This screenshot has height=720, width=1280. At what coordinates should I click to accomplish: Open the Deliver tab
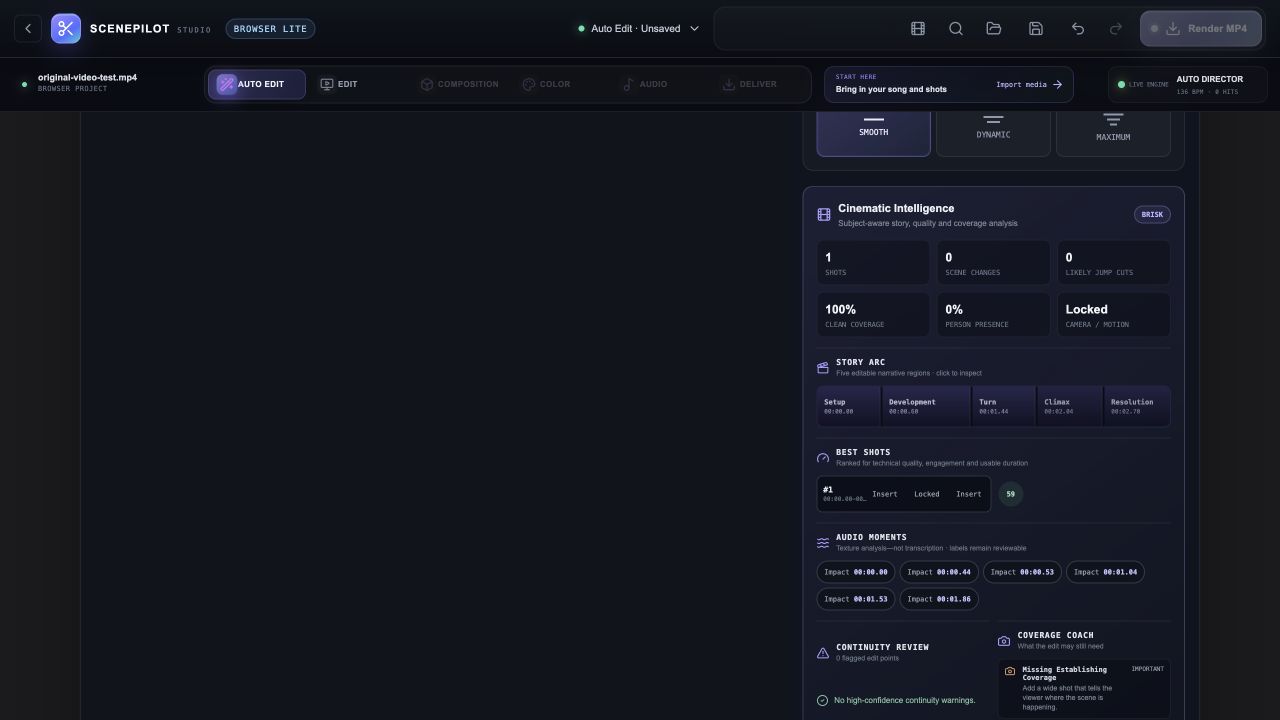[x=750, y=84]
